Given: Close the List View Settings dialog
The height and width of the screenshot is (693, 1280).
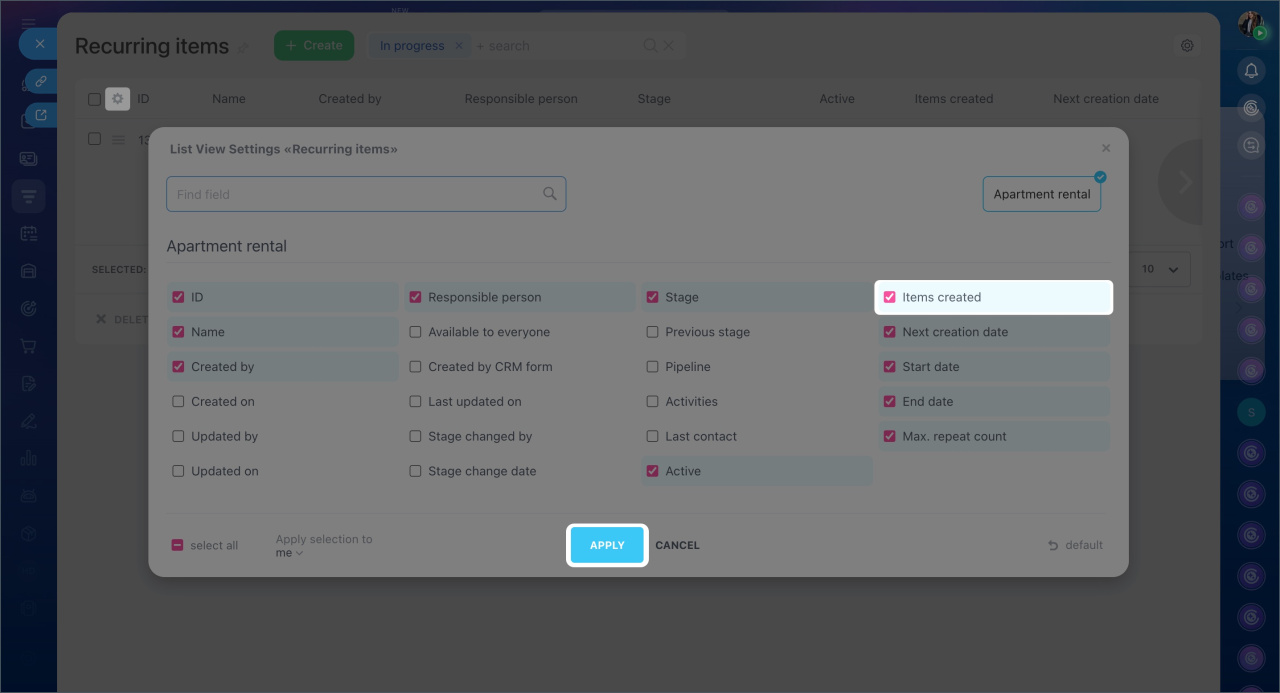Looking at the screenshot, I should [x=1106, y=148].
